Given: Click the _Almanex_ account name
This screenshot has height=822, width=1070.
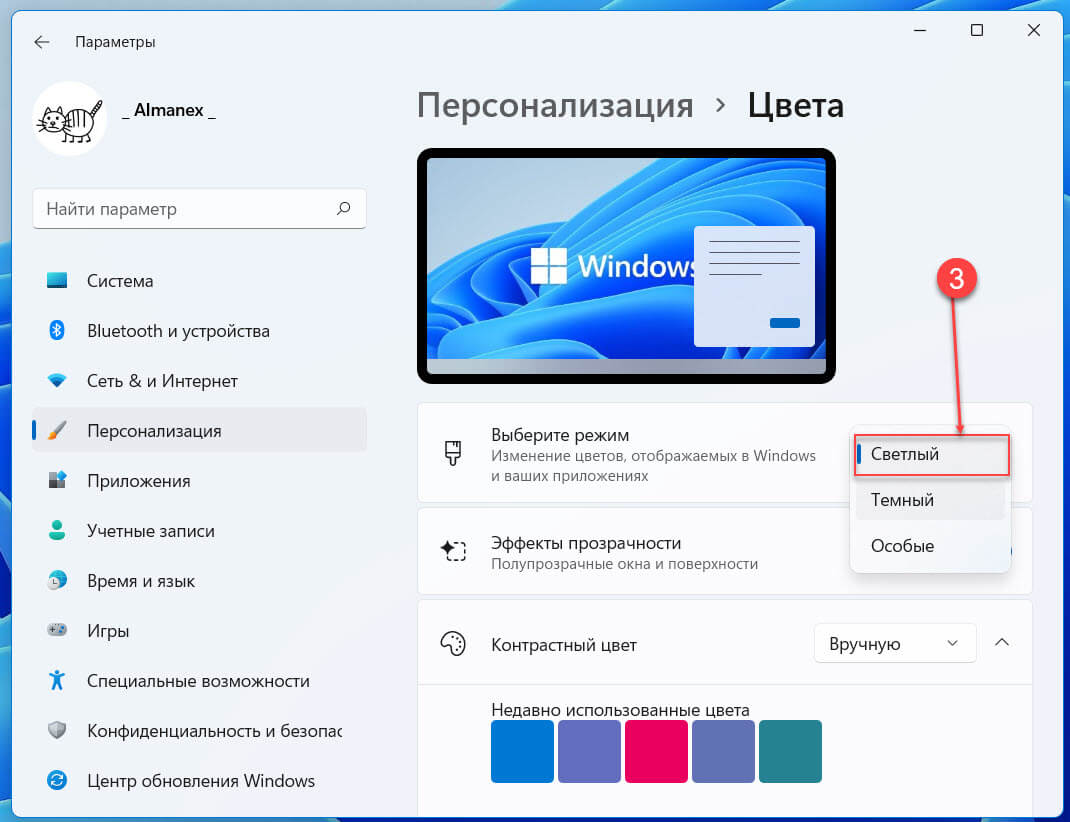Looking at the screenshot, I should (x=169, y=110).
